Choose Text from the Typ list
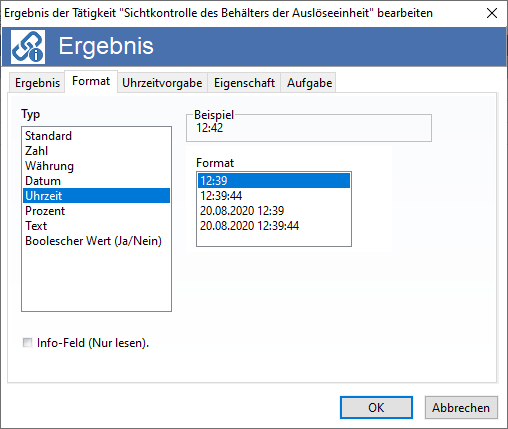This screenshot has width=508, height=429. pos(96,226)
